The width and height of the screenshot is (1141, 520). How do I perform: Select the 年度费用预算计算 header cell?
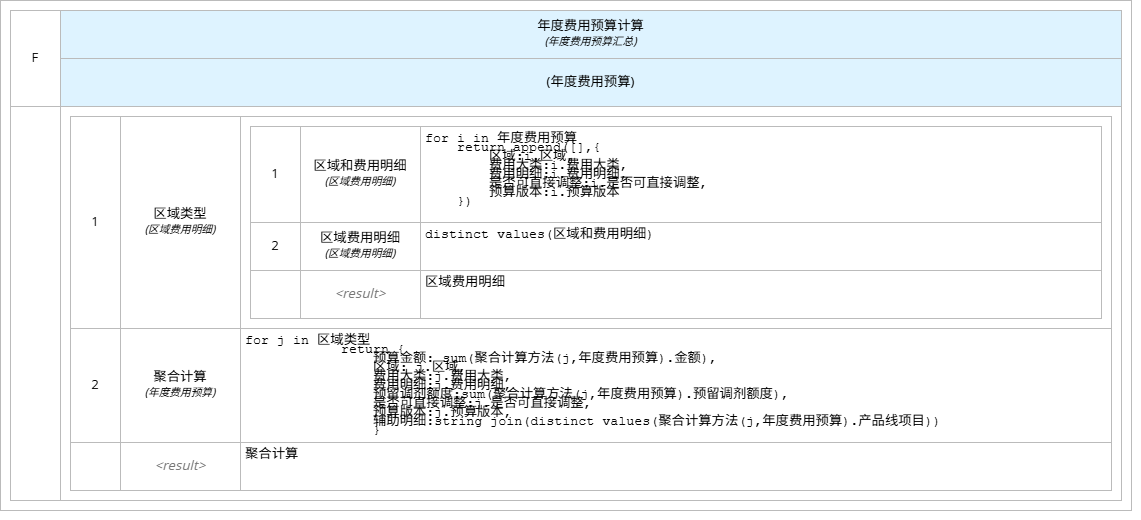point(590,33)
